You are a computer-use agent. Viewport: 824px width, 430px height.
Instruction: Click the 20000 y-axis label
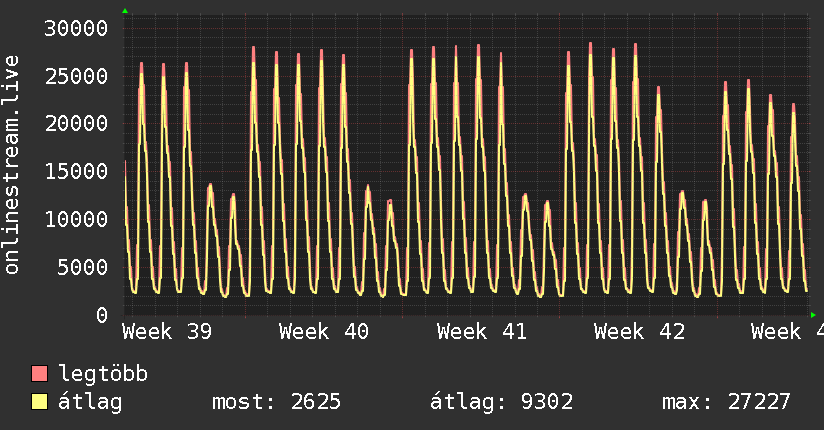[x=76, y=124]
